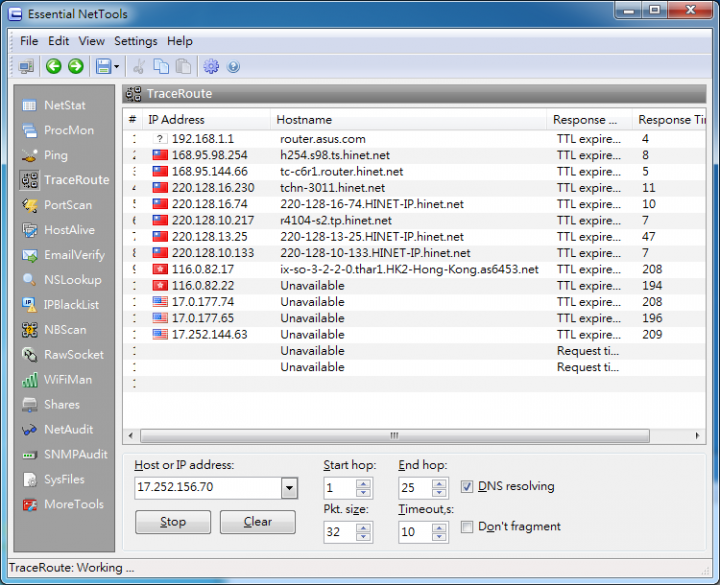720x585 pixels.
Task: Open the Save button dropdown arrow
Action: tap(117, 67)
